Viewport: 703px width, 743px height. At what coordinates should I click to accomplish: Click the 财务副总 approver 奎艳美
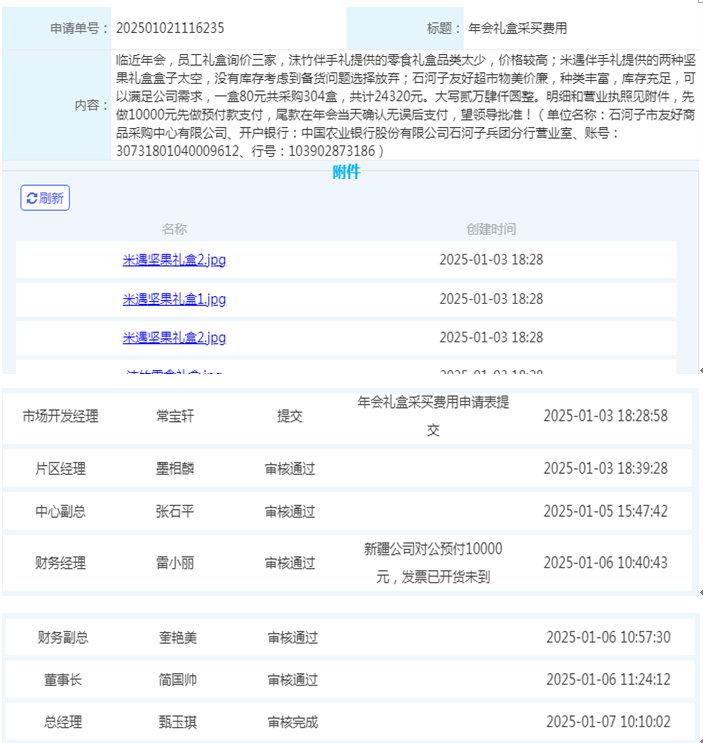point(178,637)
